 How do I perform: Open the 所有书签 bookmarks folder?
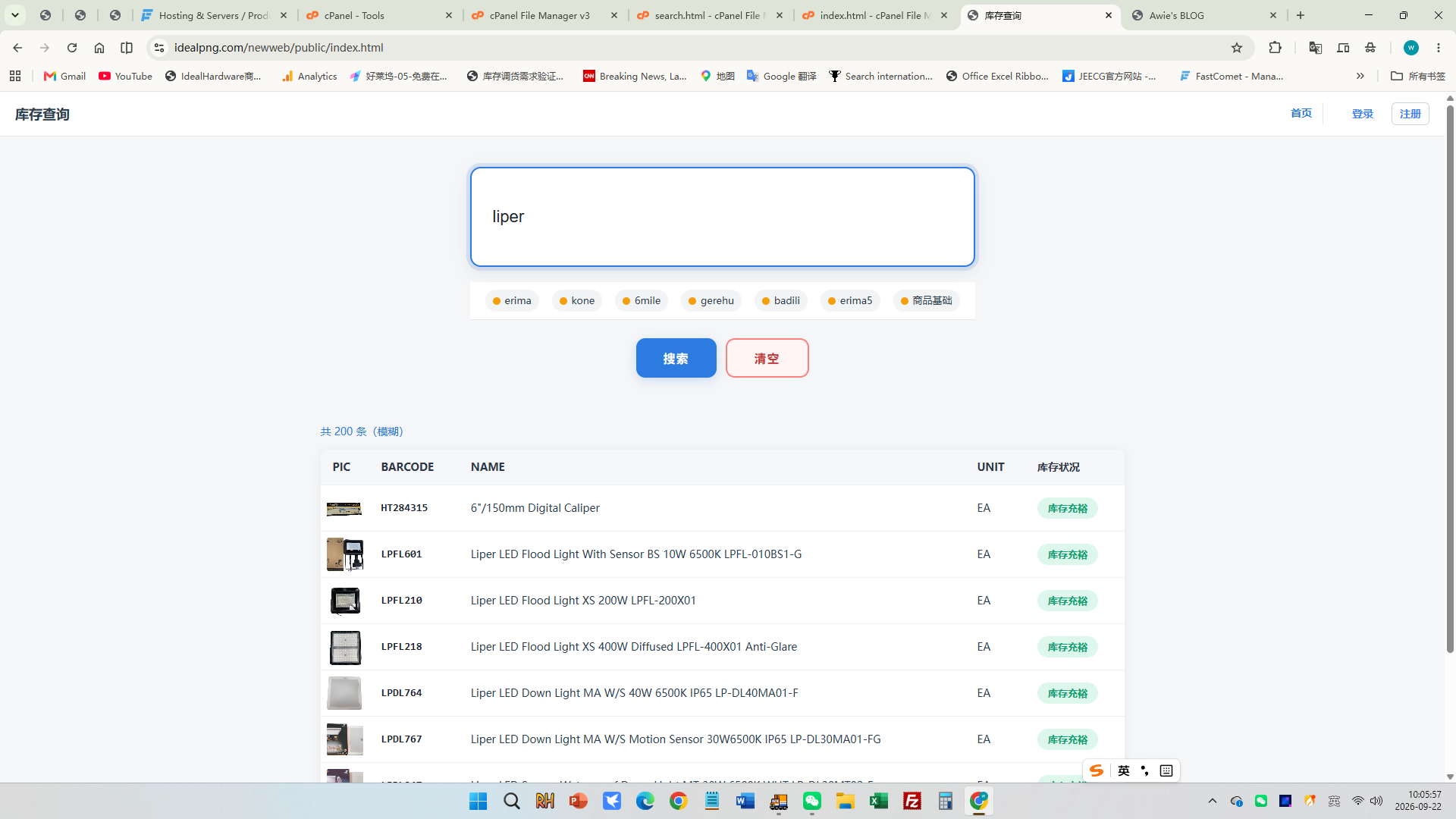click(x=1418, y=76)
